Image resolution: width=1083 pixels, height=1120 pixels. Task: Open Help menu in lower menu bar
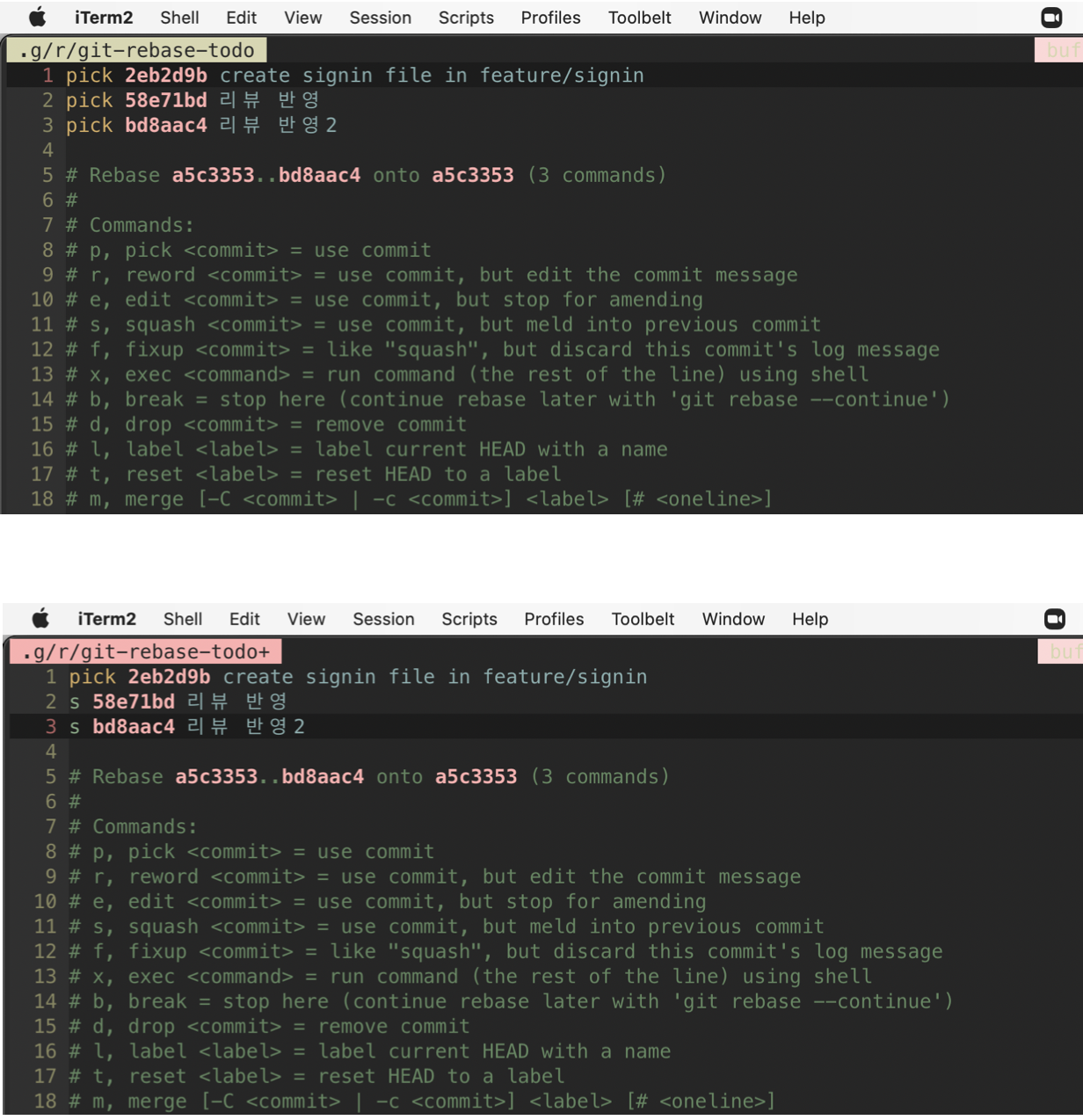click(x=810, y=619)
